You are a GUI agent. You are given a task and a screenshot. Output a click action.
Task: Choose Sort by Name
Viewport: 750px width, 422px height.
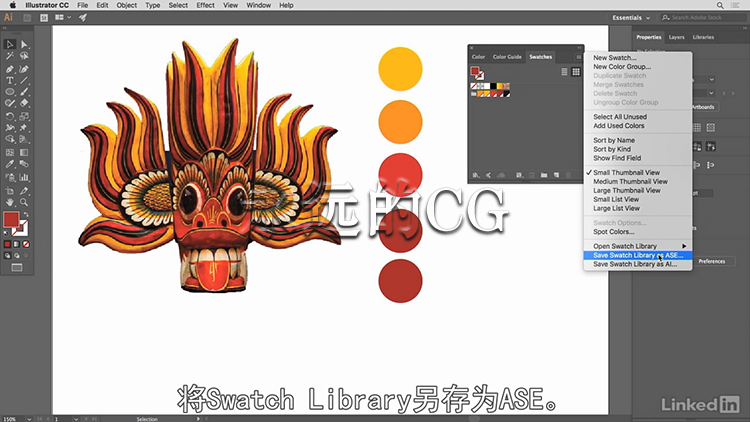638,140
